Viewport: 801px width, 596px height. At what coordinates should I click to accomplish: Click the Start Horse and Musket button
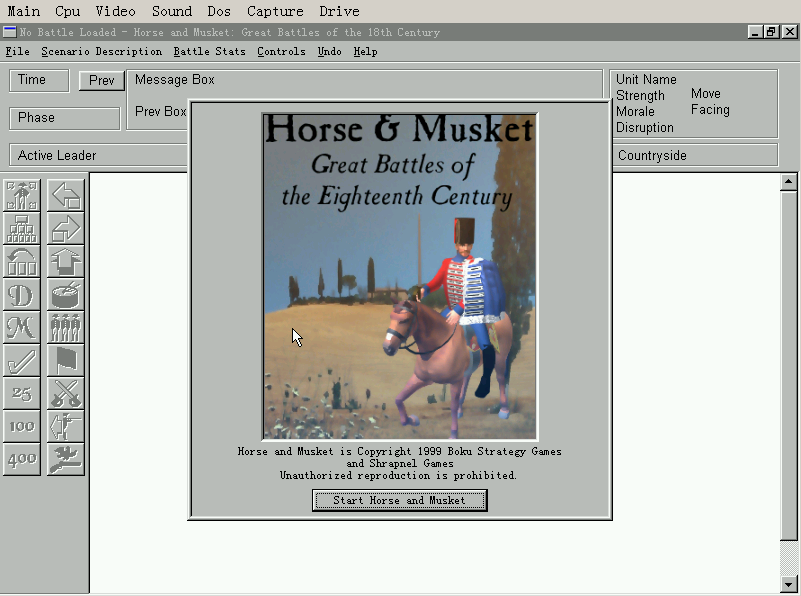(399, 500)
